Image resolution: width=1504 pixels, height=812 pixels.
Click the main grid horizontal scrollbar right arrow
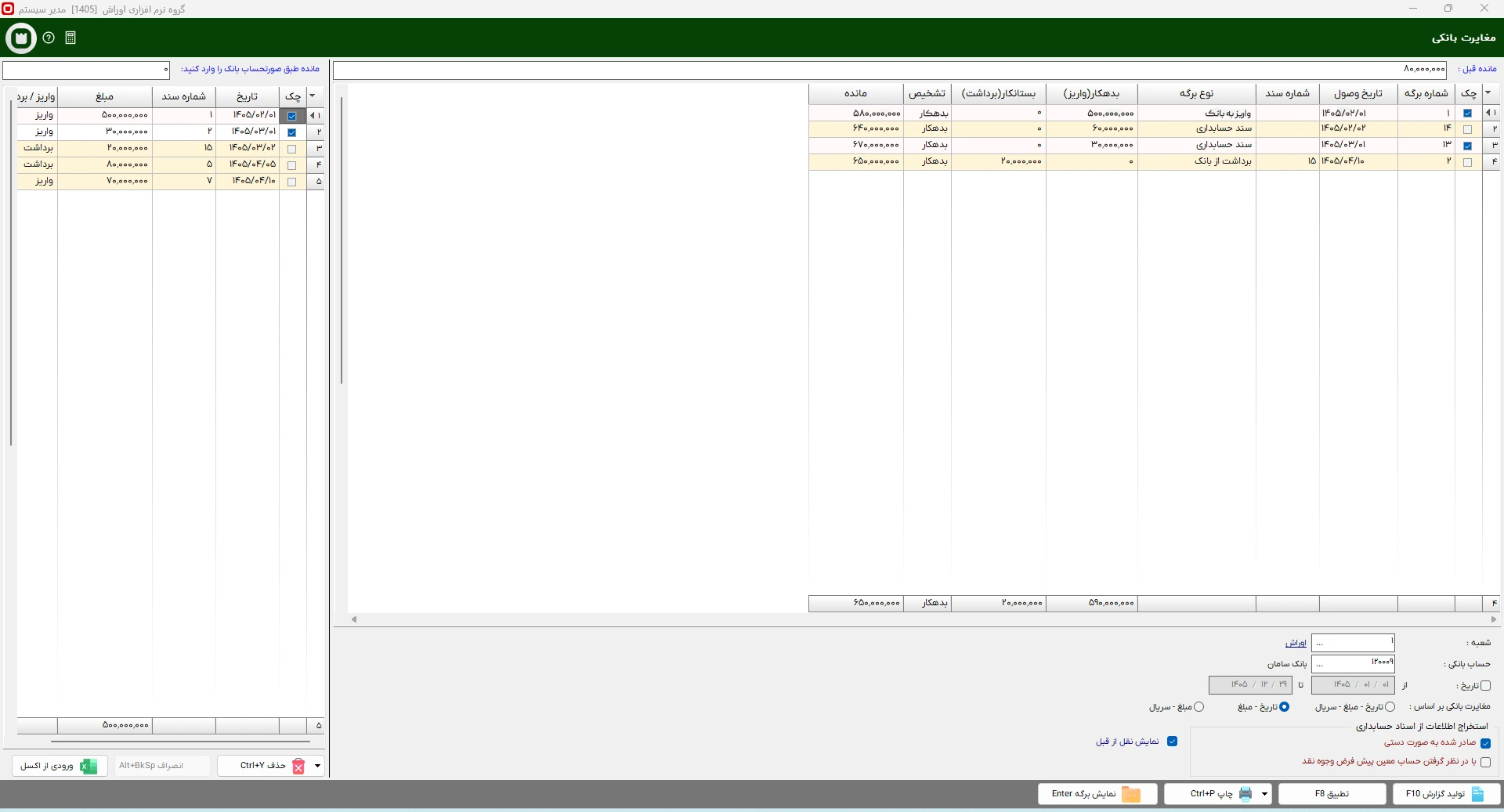pos(1493,619)
